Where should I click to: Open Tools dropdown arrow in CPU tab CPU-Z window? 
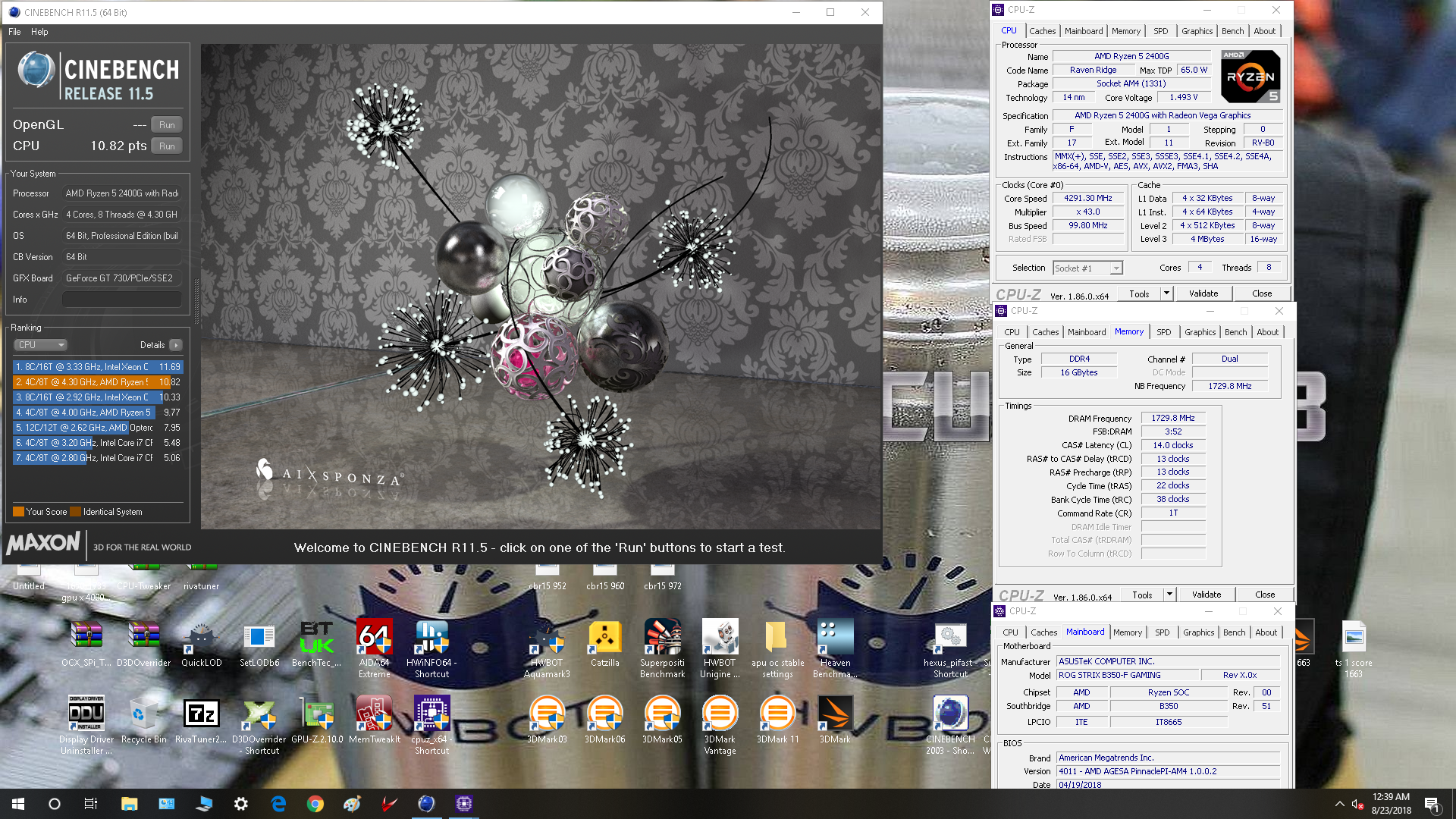coord(1166,293)
